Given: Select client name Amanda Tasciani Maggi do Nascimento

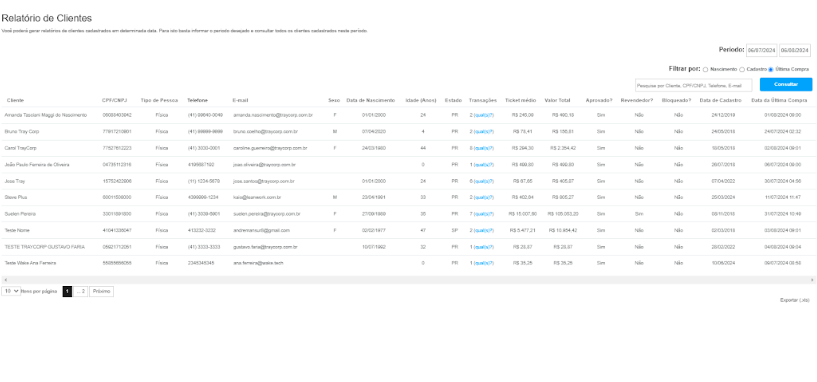Looking at the screenshot, I should coord(46,115).
